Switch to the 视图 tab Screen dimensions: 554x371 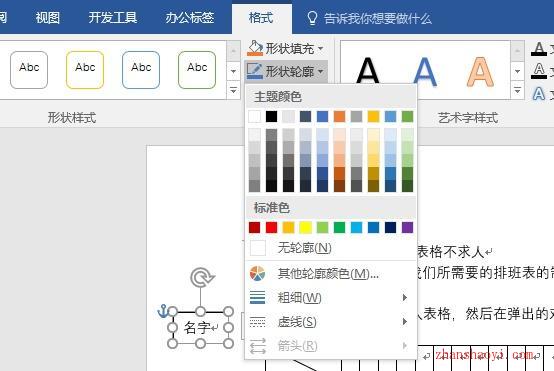48,17
